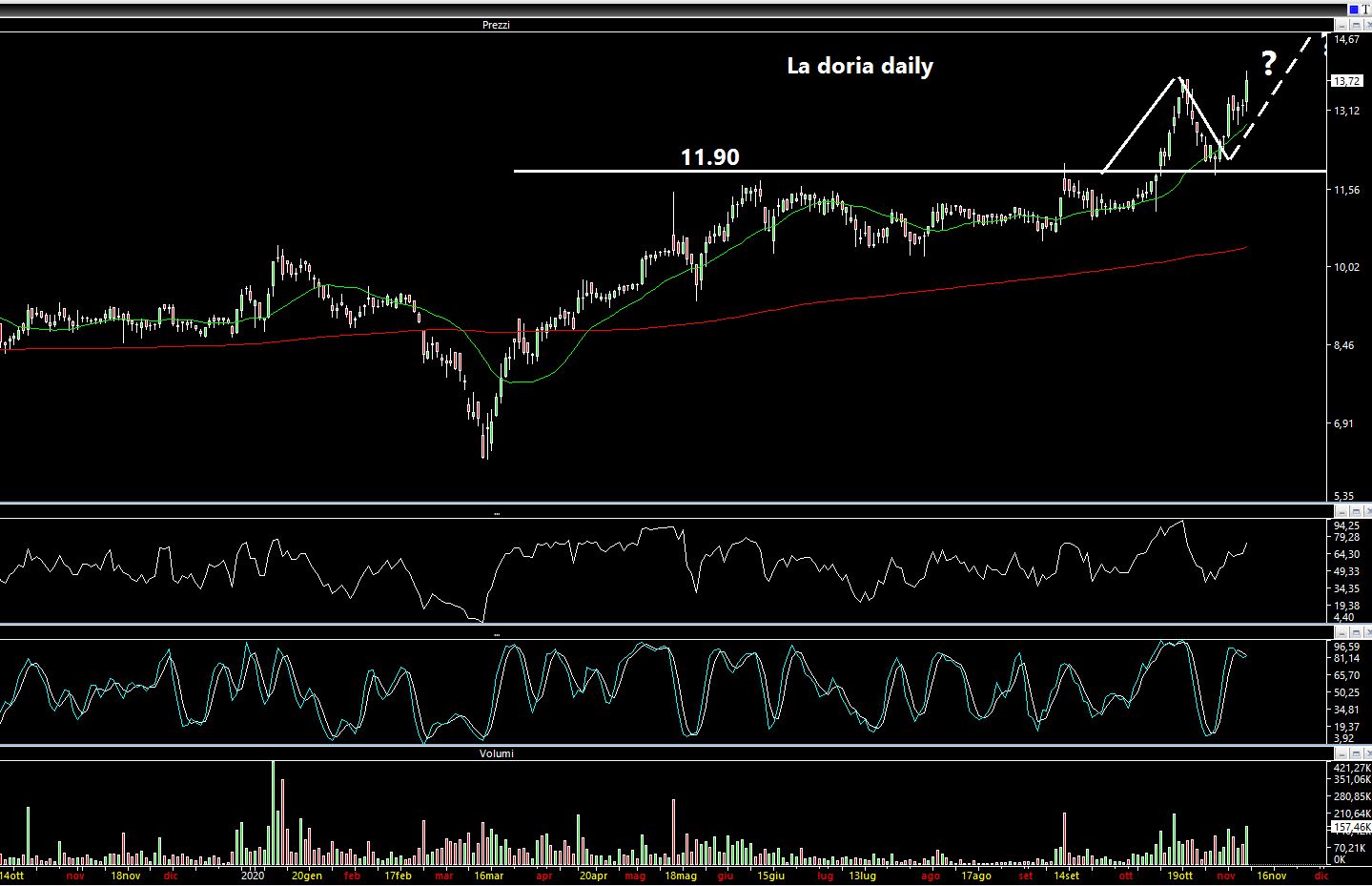Viewport: 1372px width, 886px height.
Task: Minimize the Prezzi price chart panel
Action: coord(1341,25)
